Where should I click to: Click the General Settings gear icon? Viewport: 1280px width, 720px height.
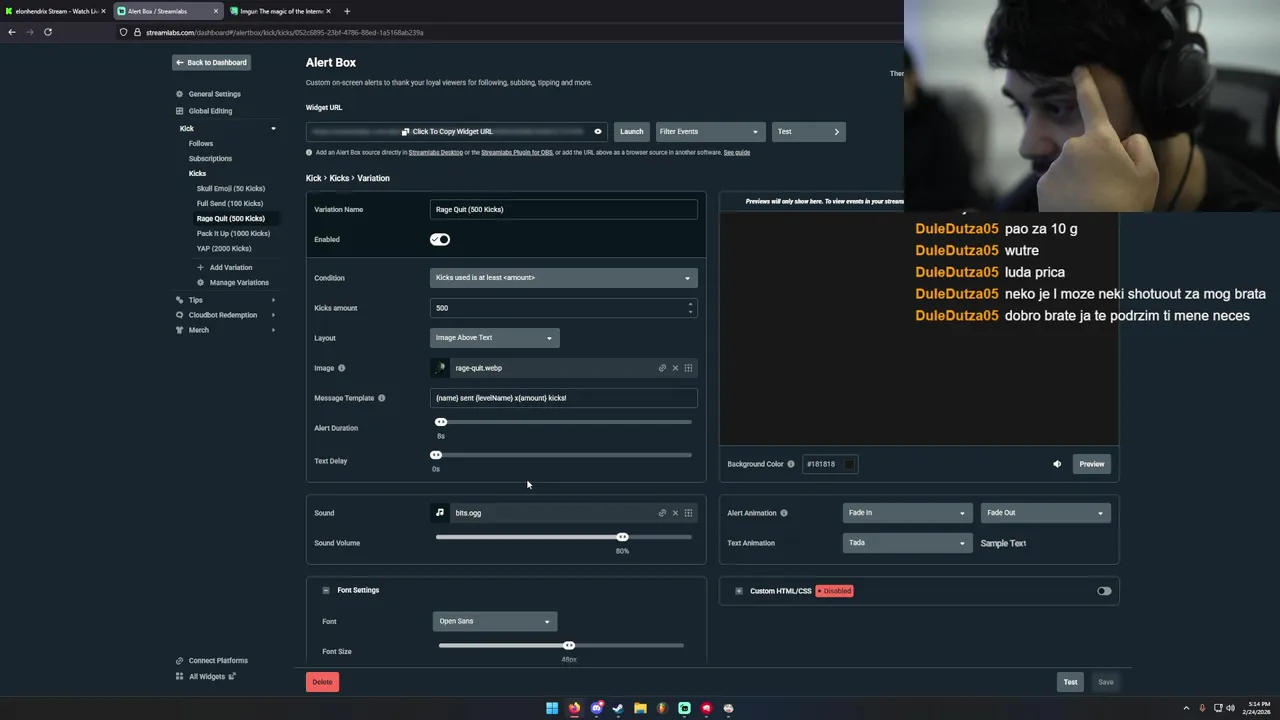(x=179, y=94)
